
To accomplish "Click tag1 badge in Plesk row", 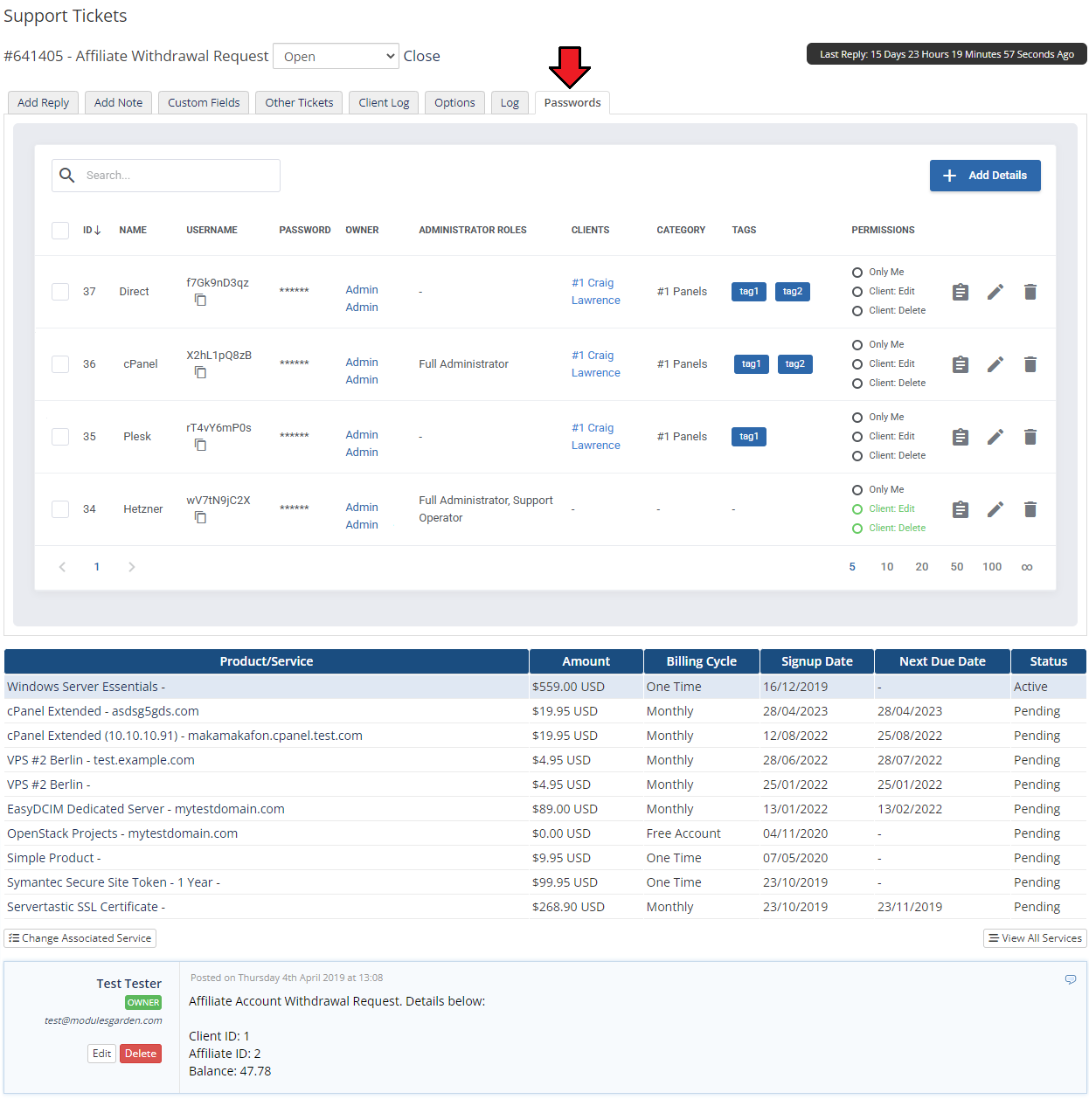I will [749, 437].
